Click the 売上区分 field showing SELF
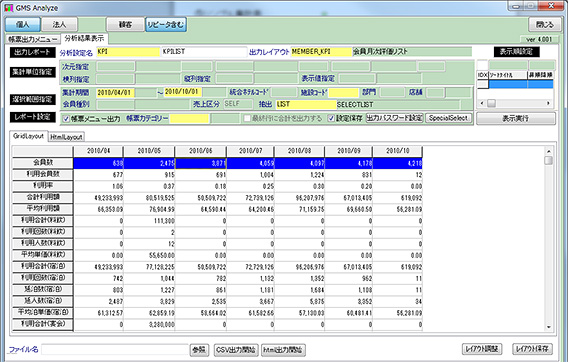 coord(238,104)
